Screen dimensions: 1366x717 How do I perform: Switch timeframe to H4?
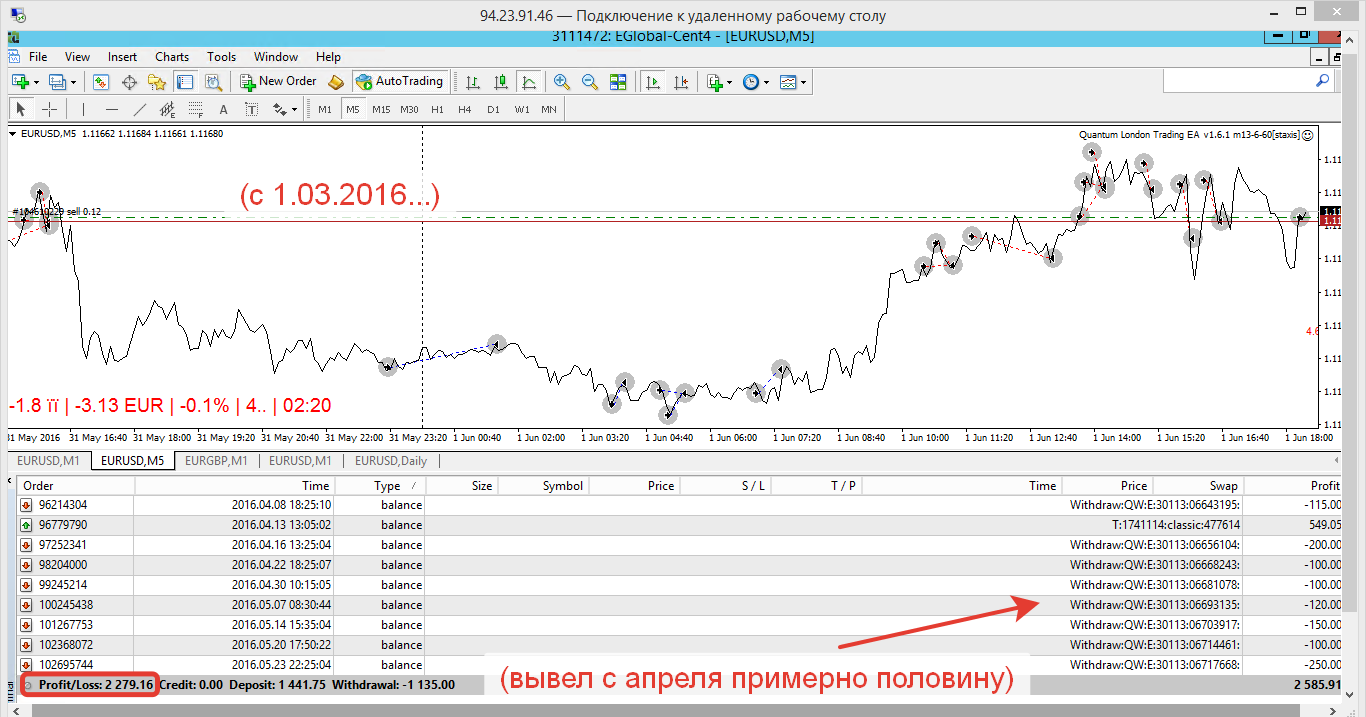coord(465,109)
